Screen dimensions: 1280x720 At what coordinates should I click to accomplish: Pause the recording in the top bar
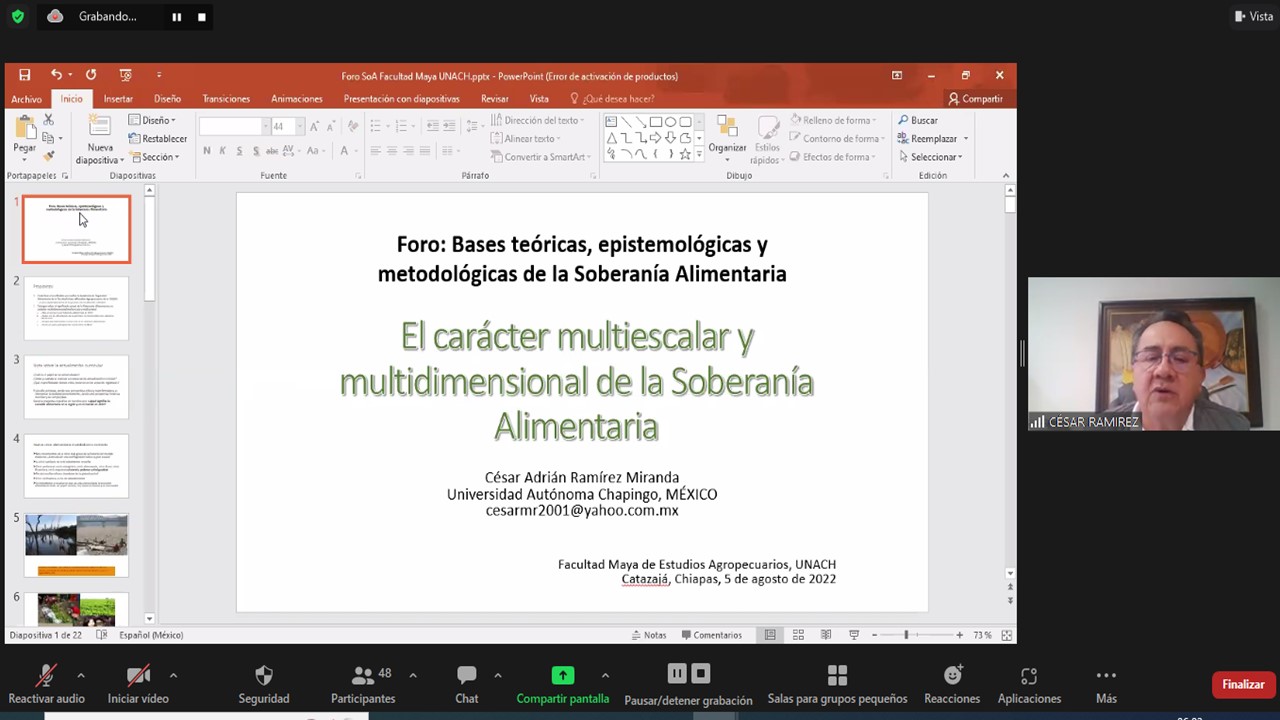point(177,17)
